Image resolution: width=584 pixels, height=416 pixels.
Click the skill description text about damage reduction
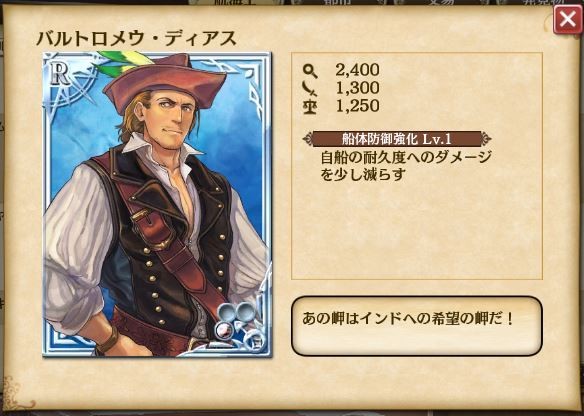click(x=406, y=166)
